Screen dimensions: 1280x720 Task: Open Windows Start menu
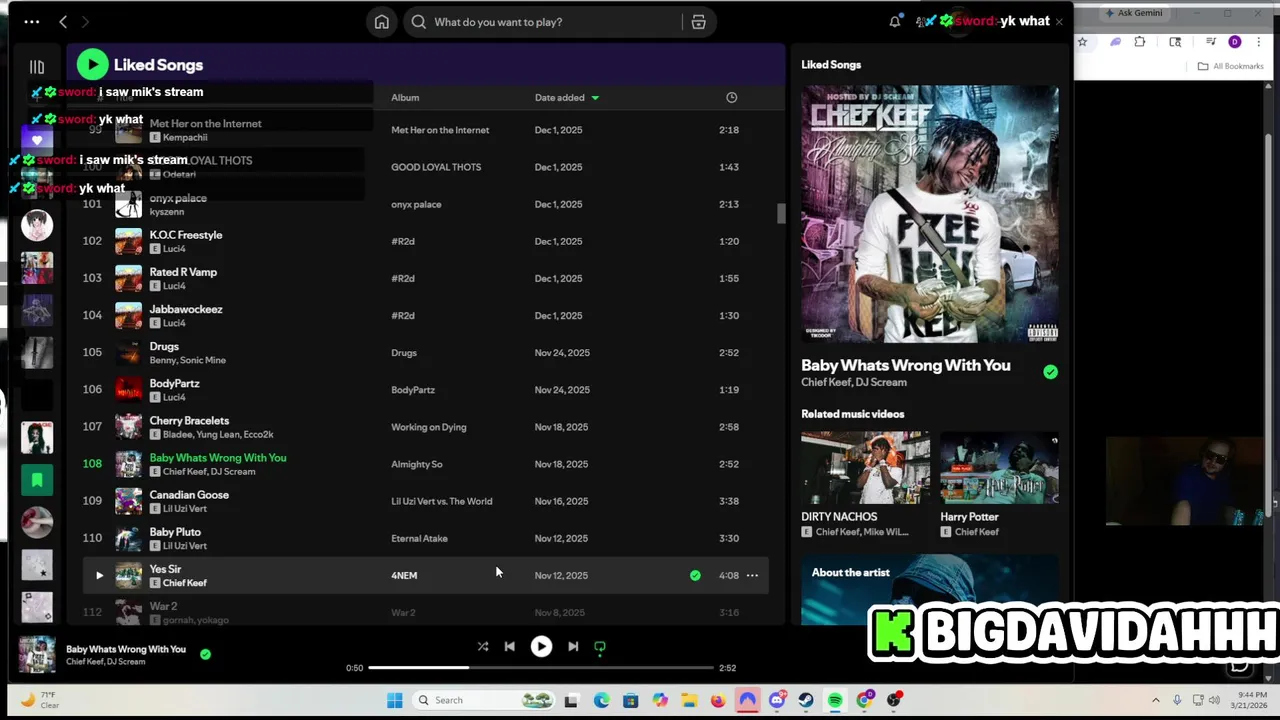394,700
